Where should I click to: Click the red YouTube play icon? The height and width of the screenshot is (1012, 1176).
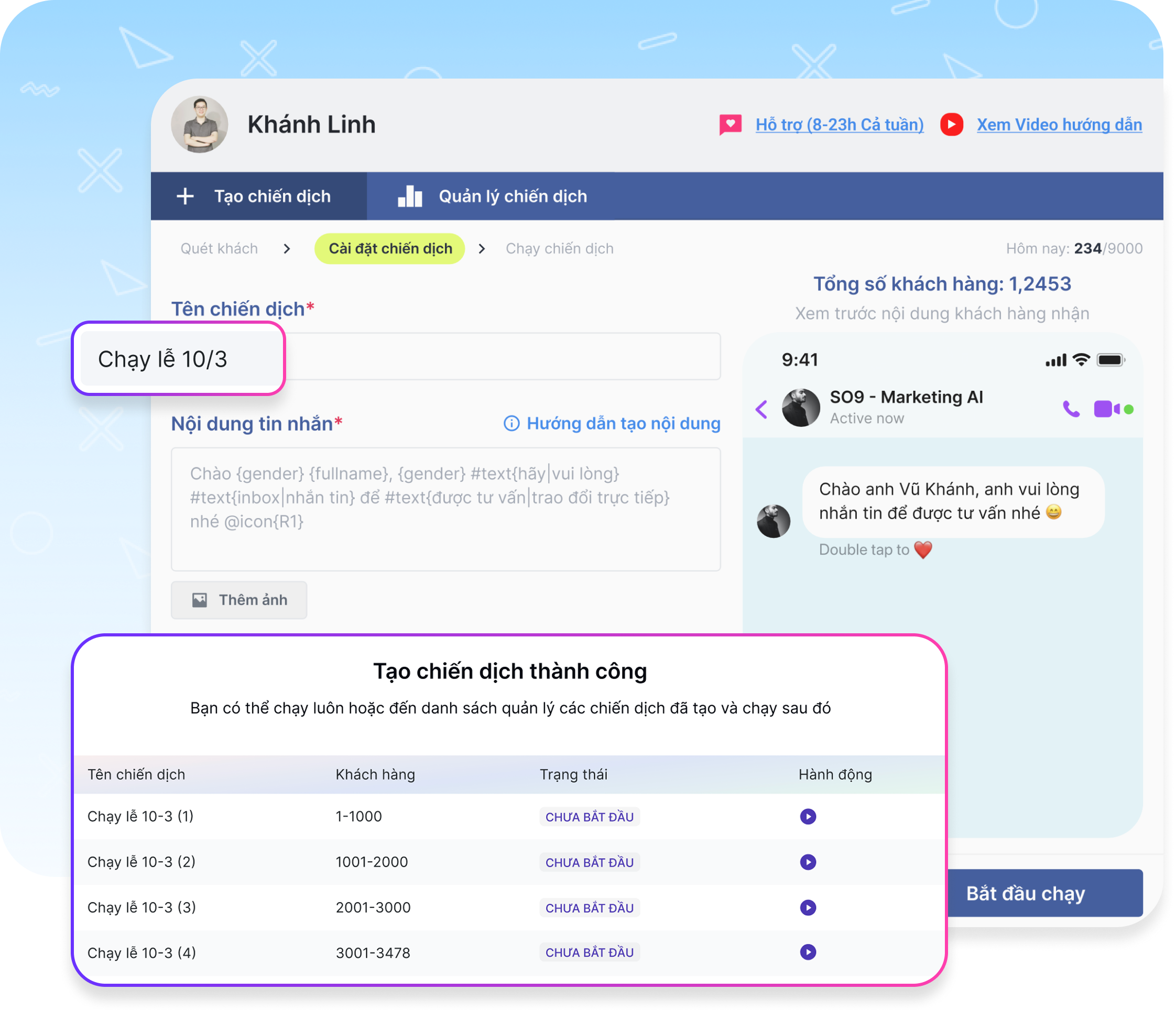952,124
